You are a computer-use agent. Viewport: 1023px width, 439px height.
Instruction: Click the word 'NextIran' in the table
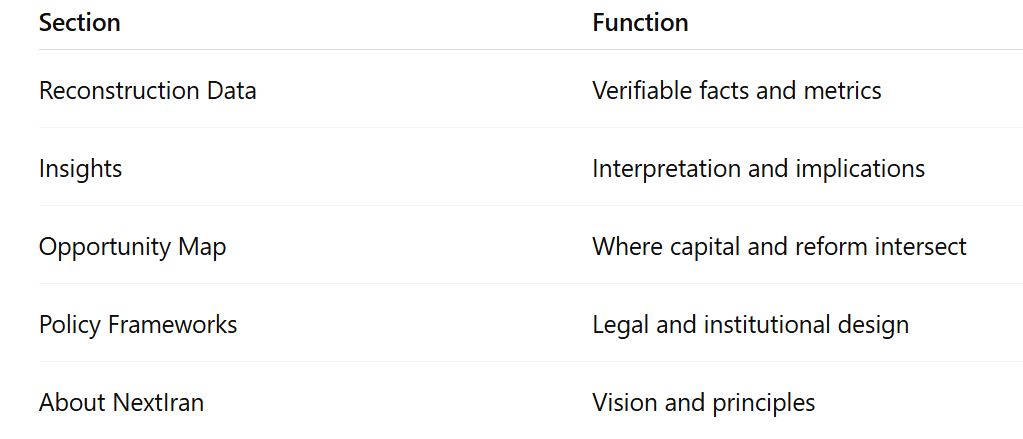[158, 403]
